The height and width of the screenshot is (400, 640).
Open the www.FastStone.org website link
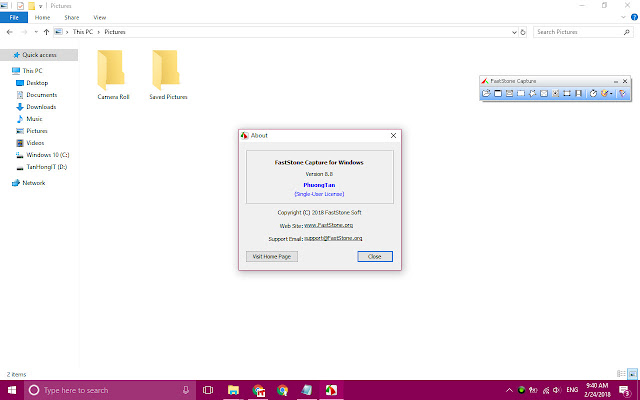coord(329,225)
